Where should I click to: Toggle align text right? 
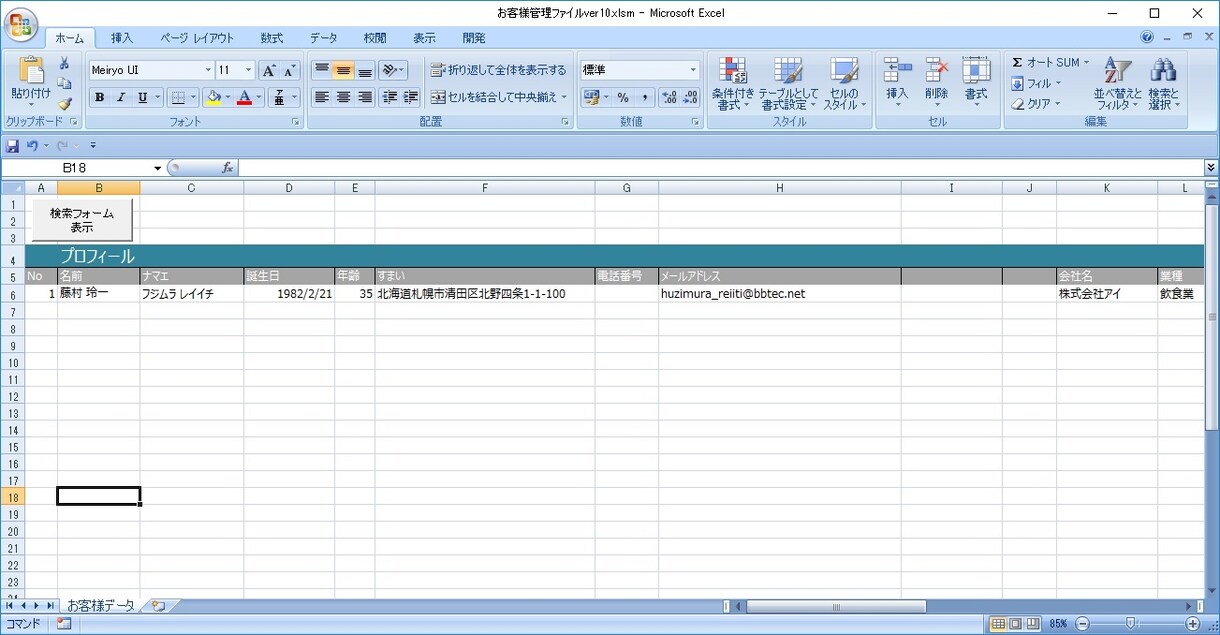click(365, 97)
